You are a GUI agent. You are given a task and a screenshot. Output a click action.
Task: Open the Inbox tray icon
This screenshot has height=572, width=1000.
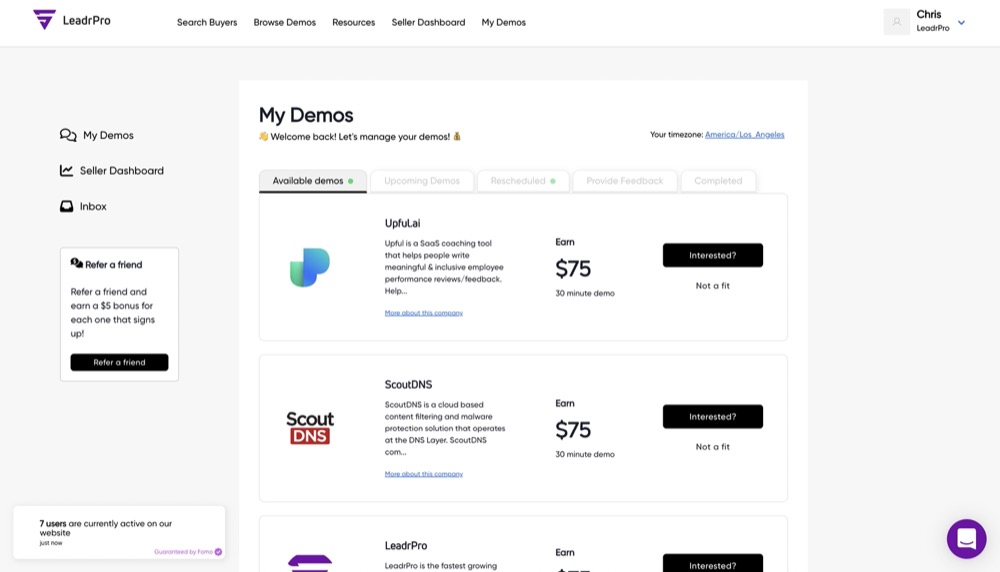tap(67, 207)
